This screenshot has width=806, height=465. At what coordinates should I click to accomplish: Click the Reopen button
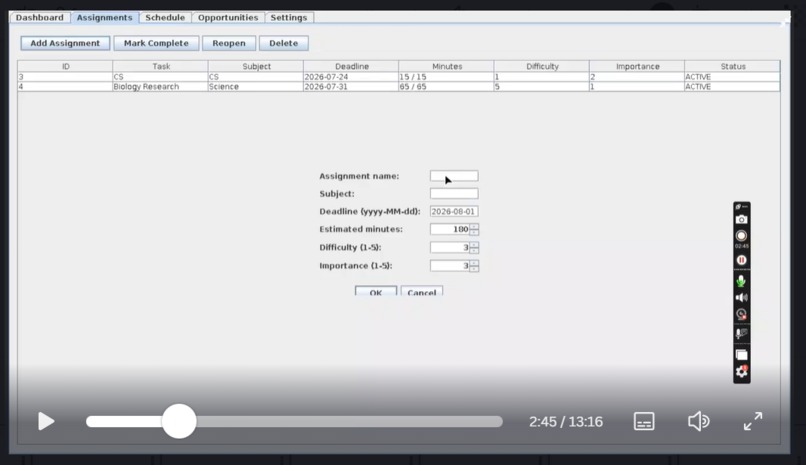tap(229, 43)
